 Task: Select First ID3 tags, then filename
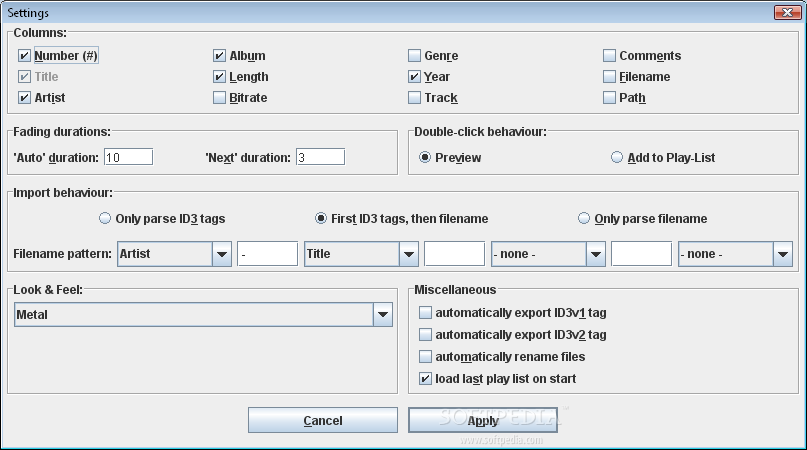[x=321, y=218]
